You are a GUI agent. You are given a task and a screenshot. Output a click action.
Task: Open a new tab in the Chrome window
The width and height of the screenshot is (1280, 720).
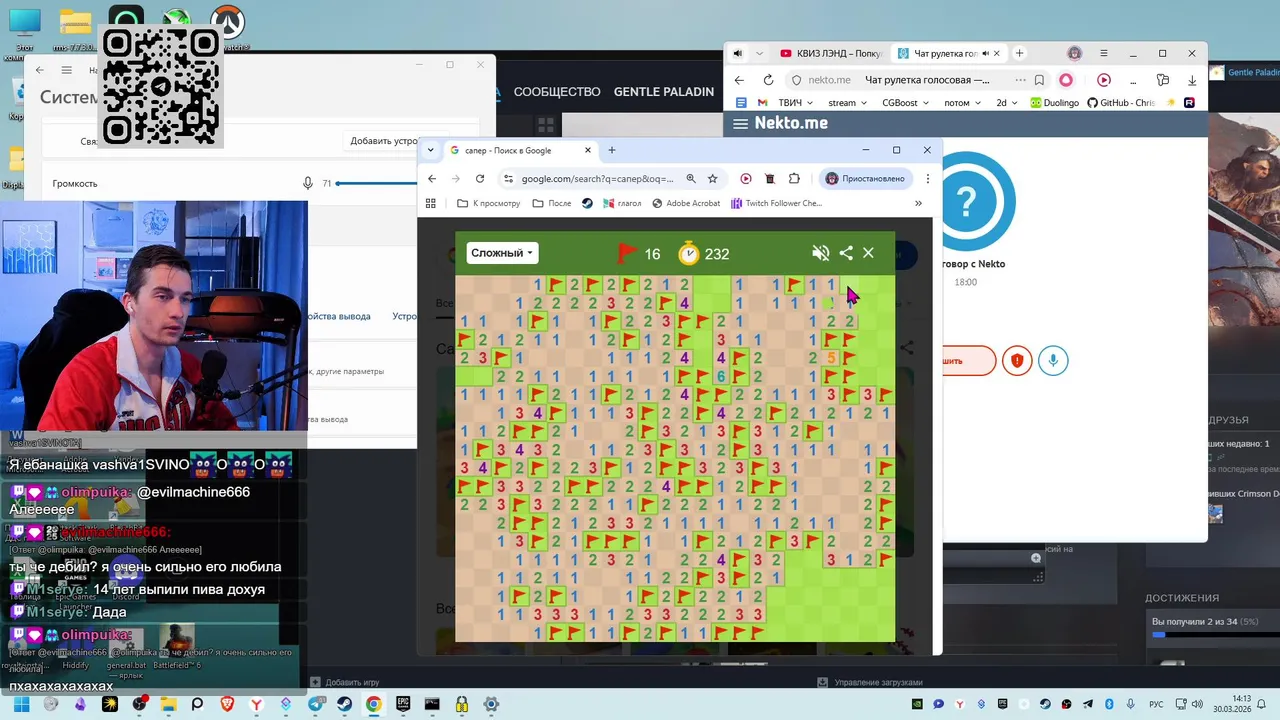(612, 150)
